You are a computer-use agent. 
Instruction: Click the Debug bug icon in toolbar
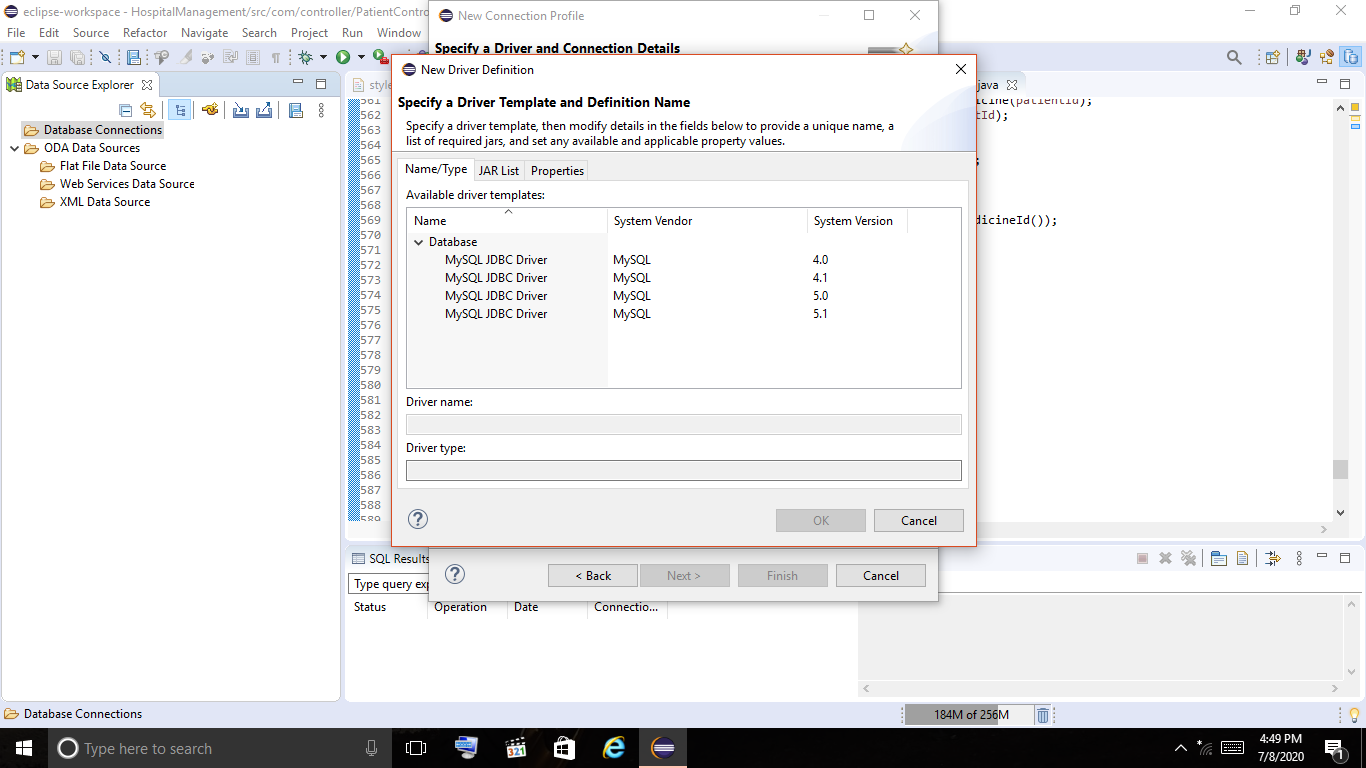pos(305,58)
